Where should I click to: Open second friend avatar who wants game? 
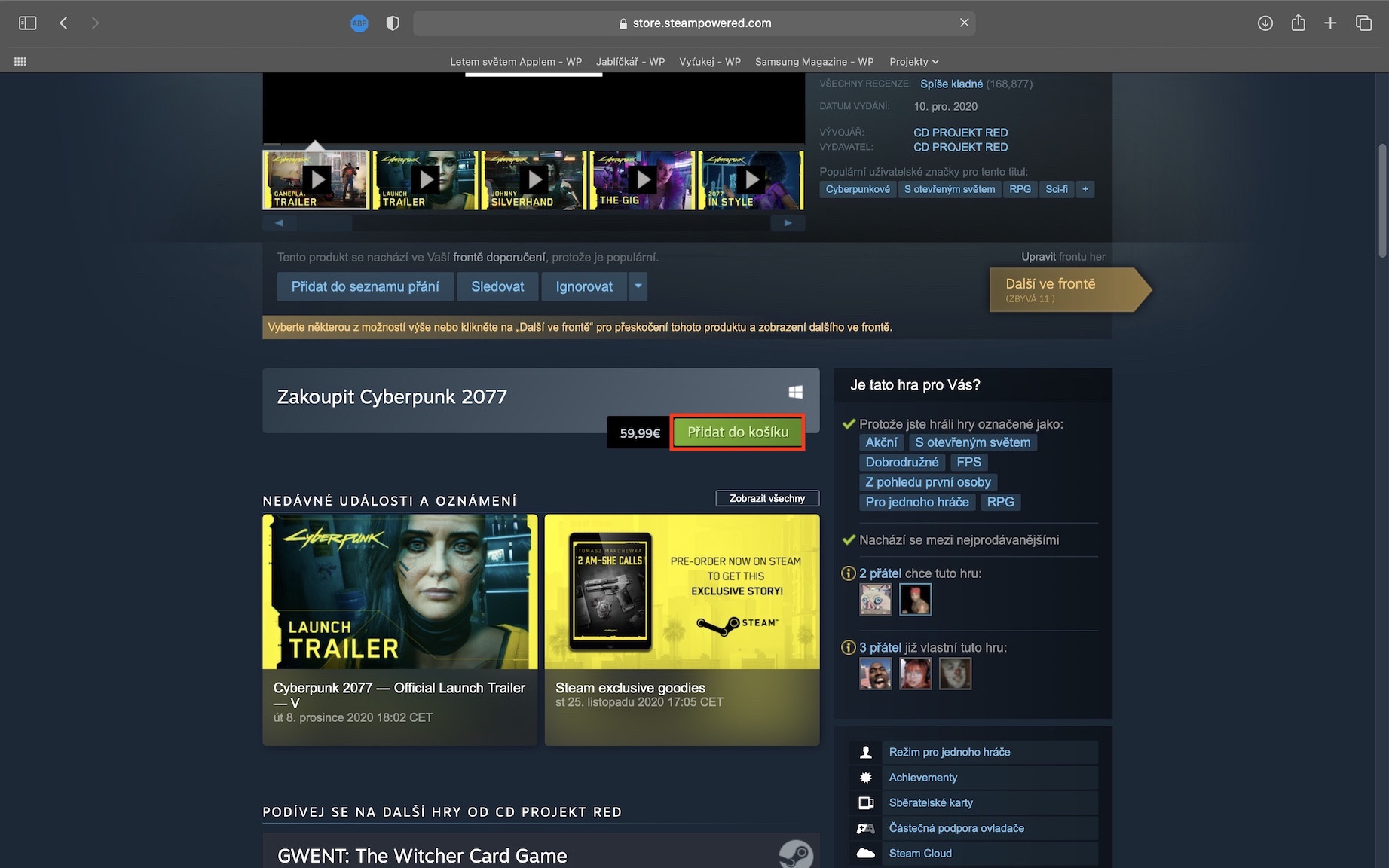coord(916,600)
